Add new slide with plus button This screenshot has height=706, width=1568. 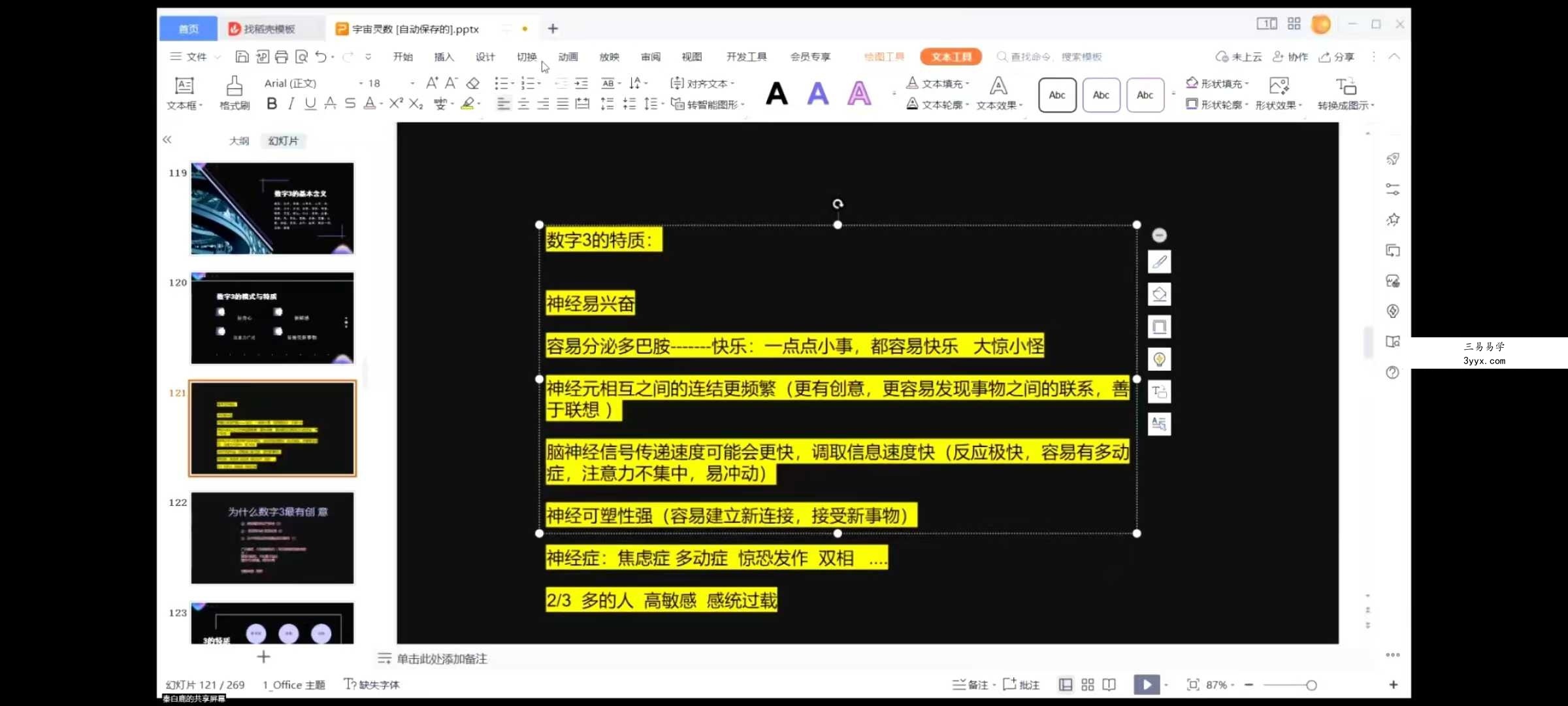pos(263,656)
